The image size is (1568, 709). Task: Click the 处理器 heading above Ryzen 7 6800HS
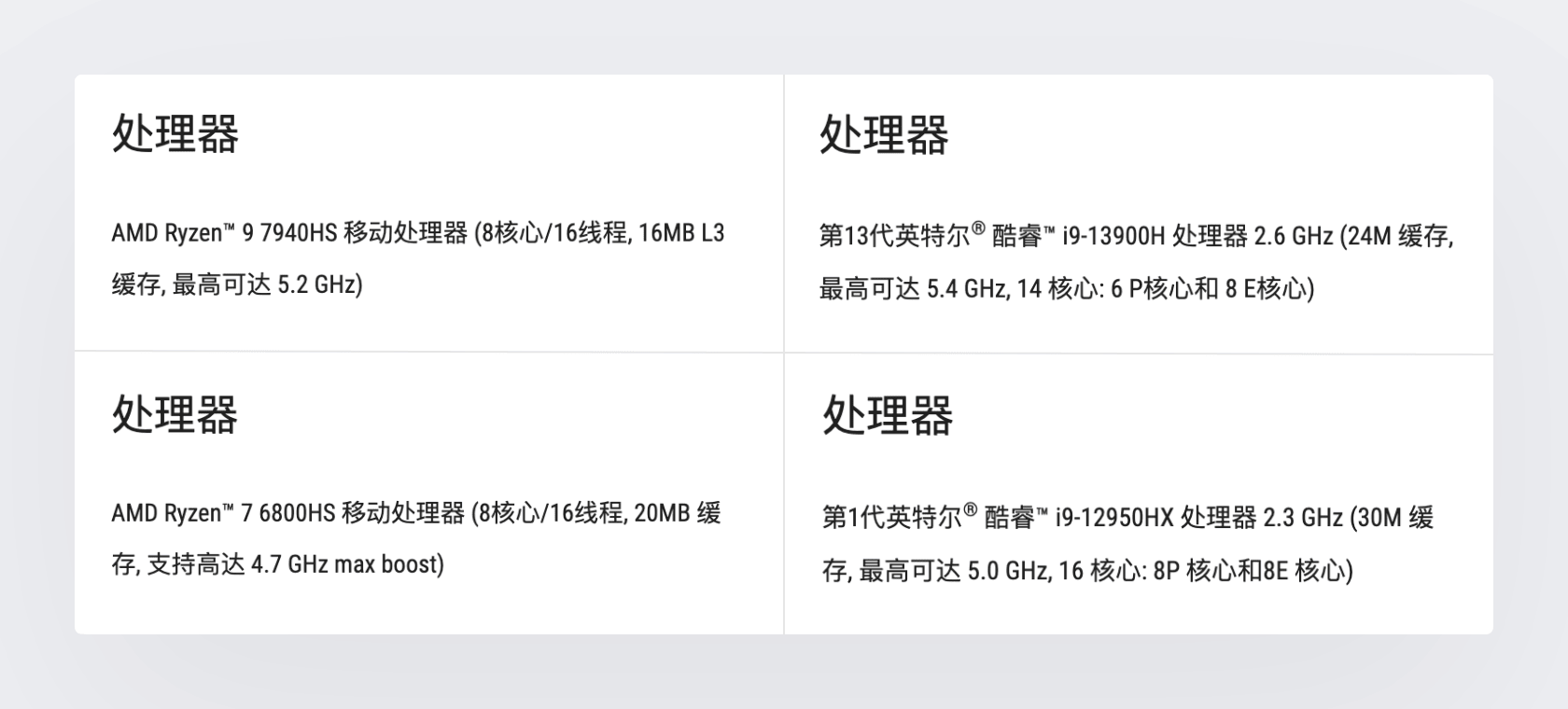click(175, 414)
